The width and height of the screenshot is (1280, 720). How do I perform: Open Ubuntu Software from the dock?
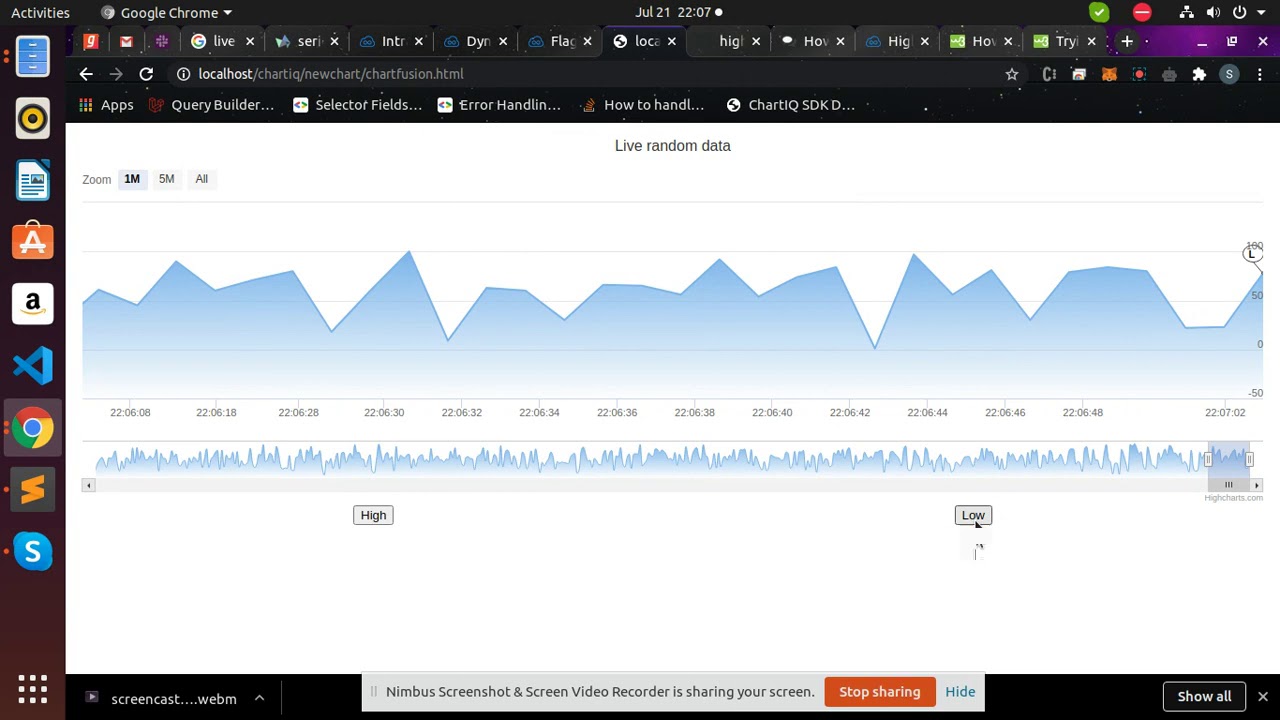coord(32,242)
